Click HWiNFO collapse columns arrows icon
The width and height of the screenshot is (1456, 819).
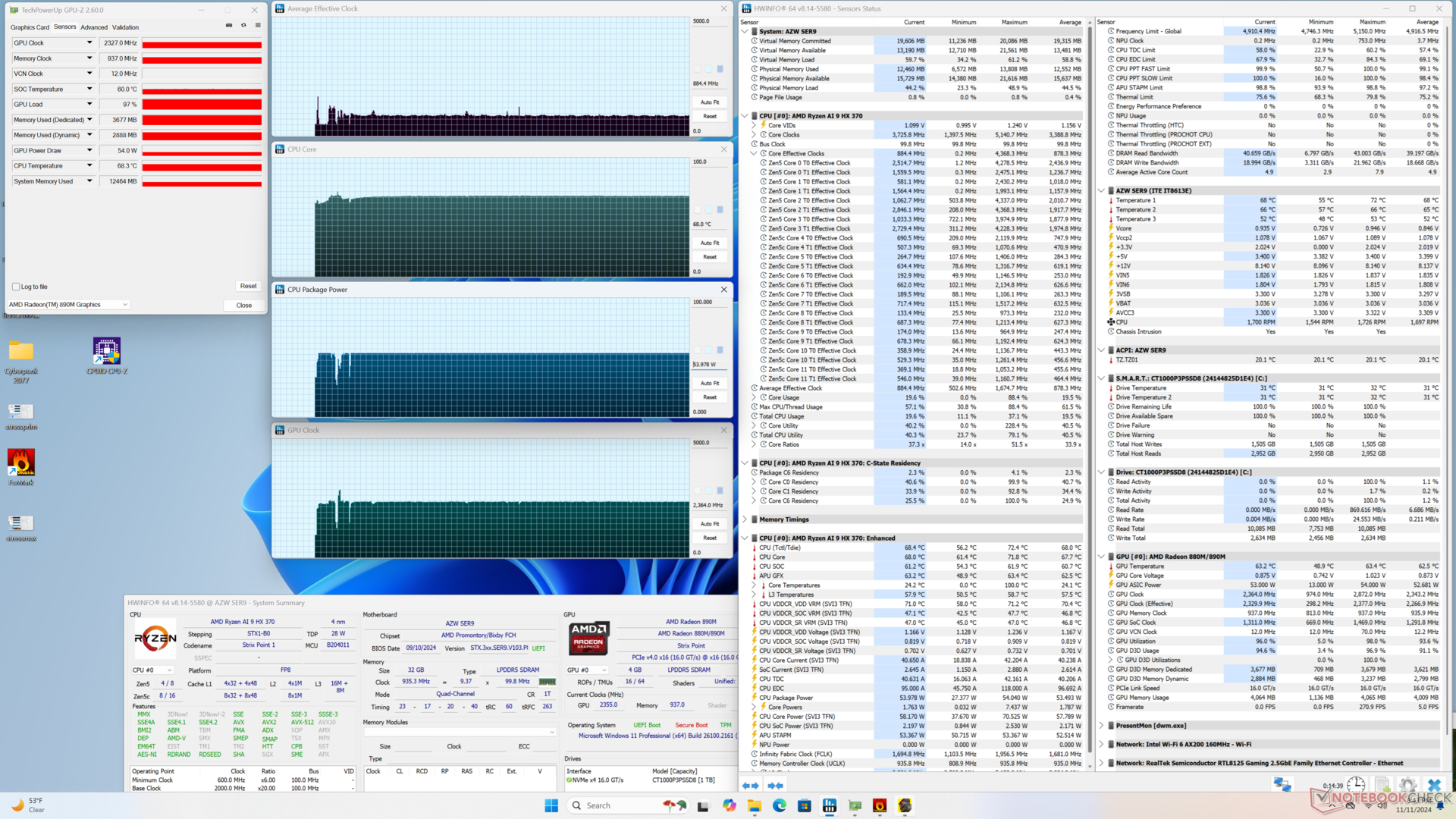pos(775,786)
